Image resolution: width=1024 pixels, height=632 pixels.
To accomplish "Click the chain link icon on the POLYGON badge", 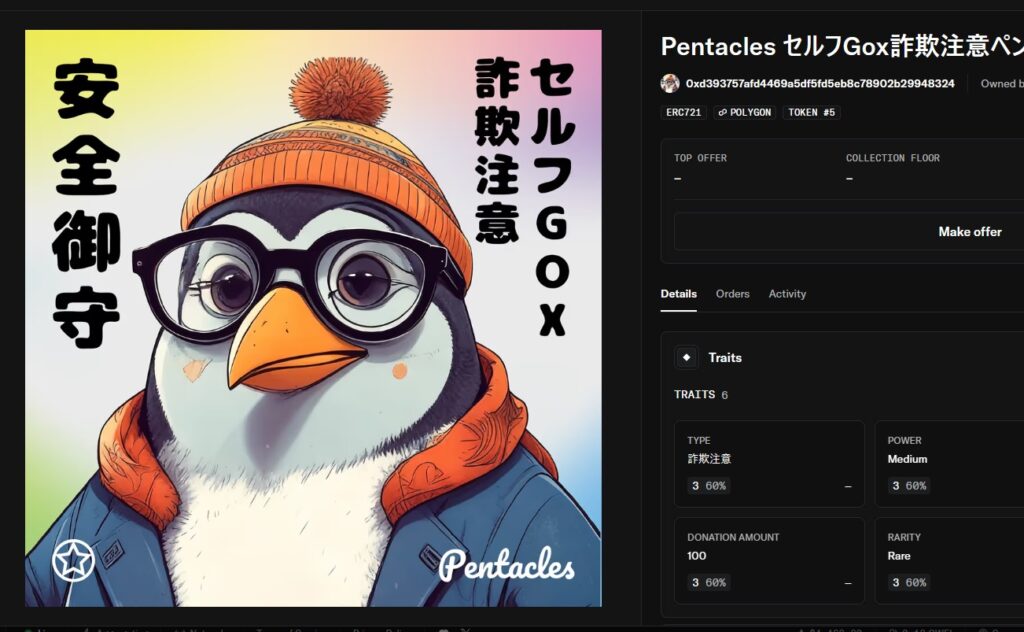I will coord(723,113).
